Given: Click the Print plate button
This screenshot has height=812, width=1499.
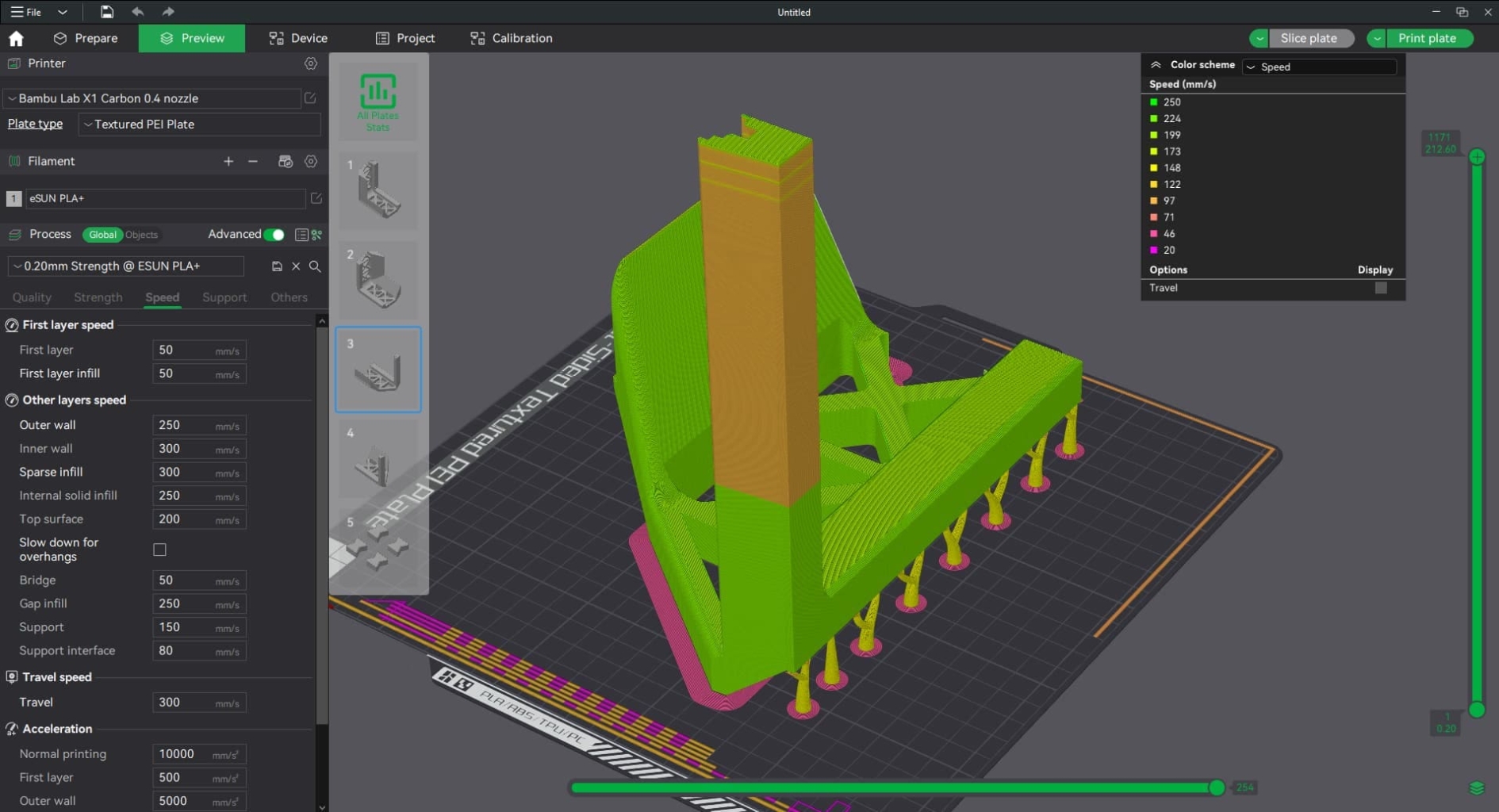Looking at the screenshot, I should [1426, 38].
